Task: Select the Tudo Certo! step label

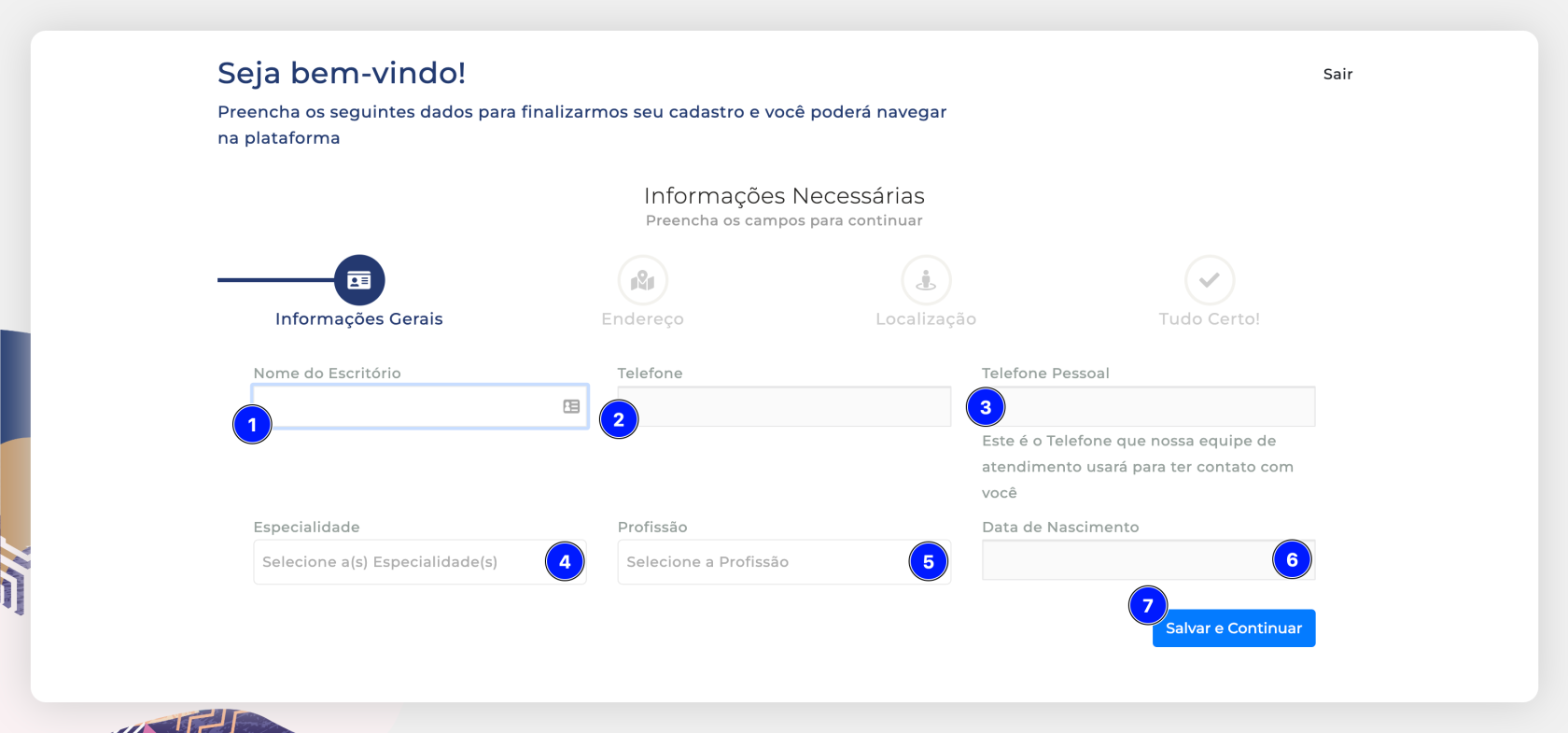Action: 1210,319
